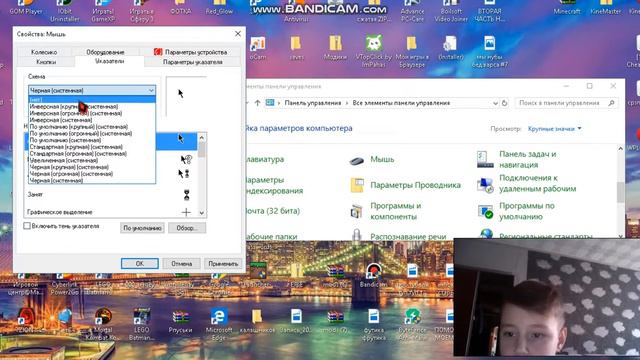Viewport: 640px width, 360px height.
Task: Choose Черная (крупная) (системная) scheme
Action: click(92, 167)
